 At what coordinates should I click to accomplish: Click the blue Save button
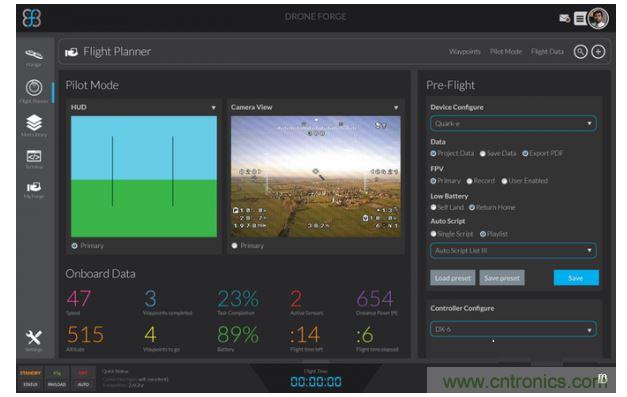(576, 278)
